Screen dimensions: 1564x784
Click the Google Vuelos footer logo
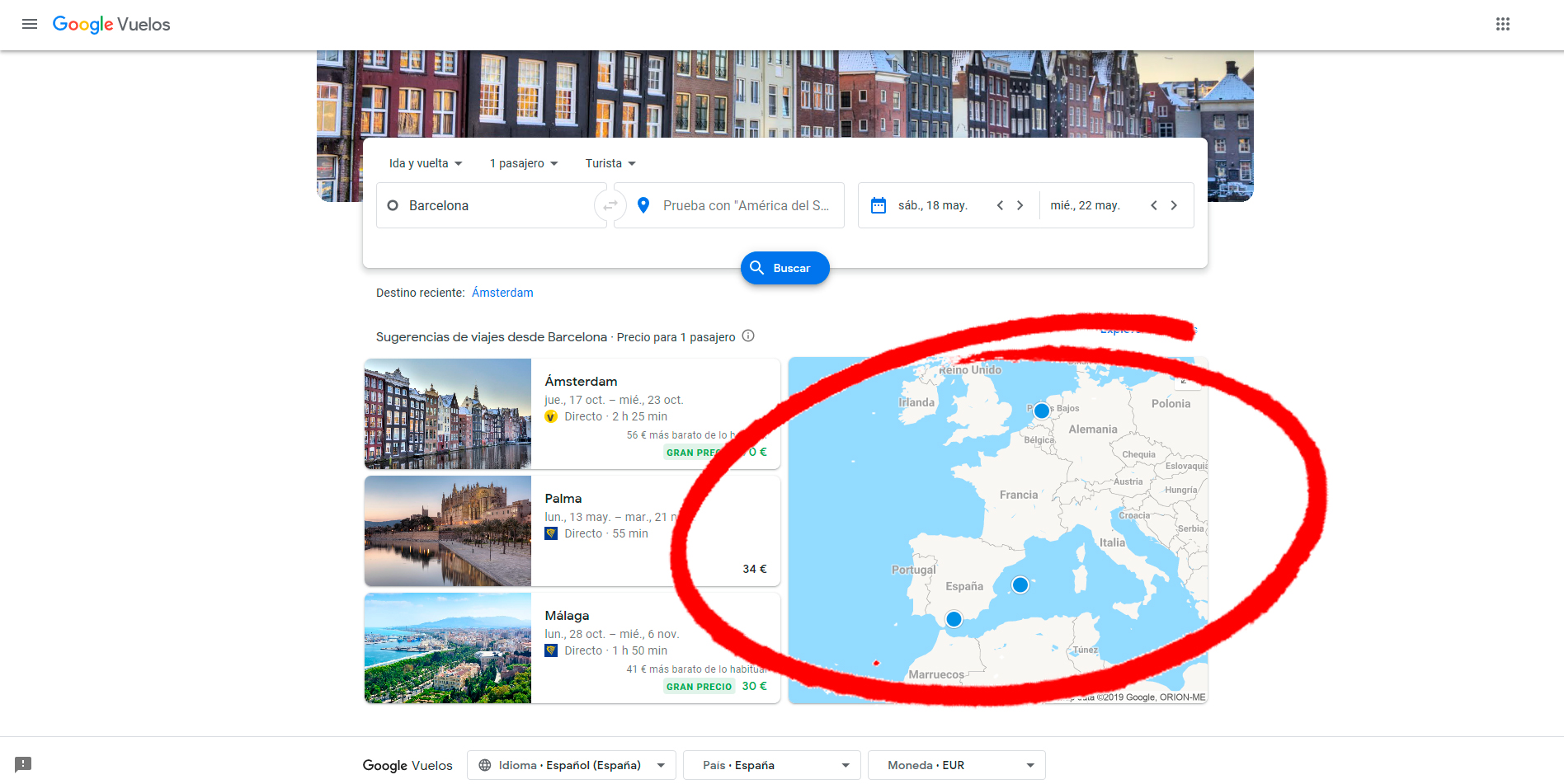point(407,765)
